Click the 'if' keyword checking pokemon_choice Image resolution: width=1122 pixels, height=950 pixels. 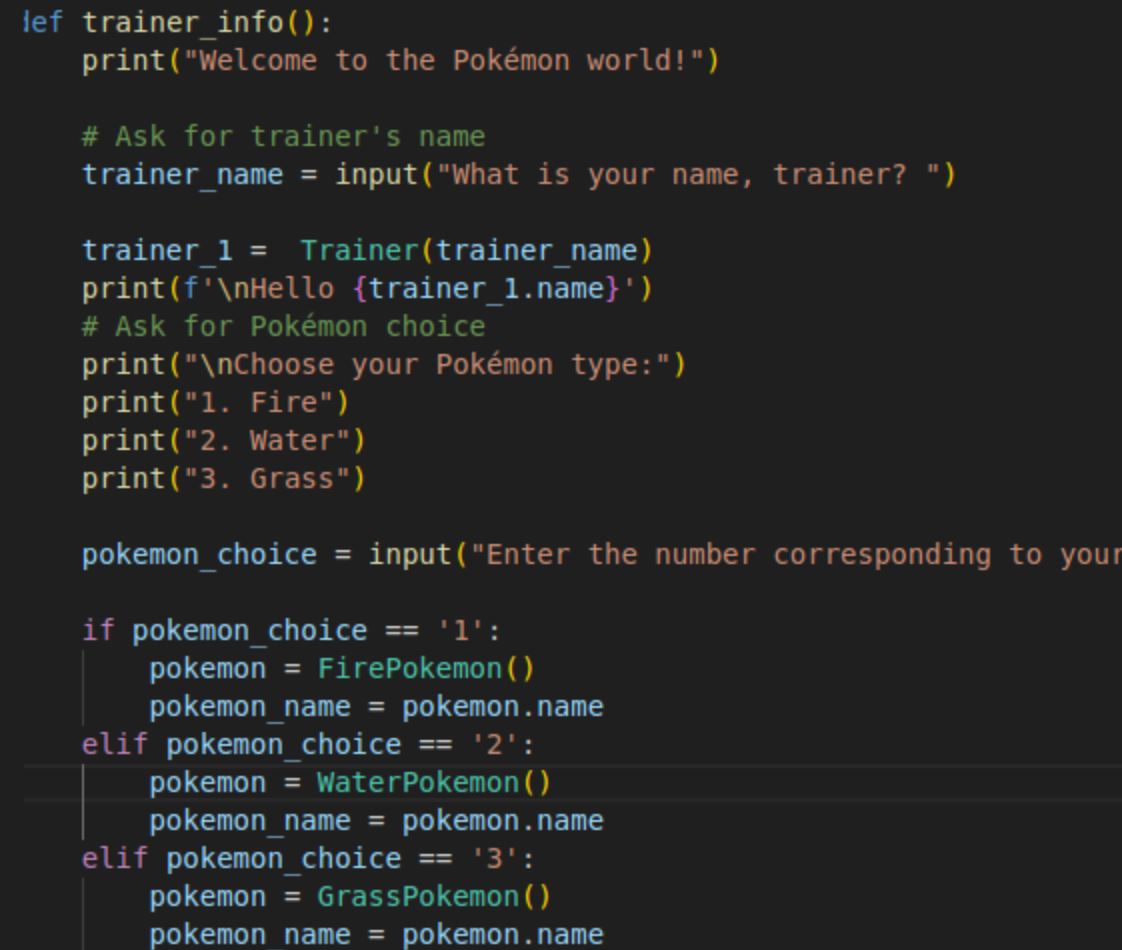tap(98, 631)
